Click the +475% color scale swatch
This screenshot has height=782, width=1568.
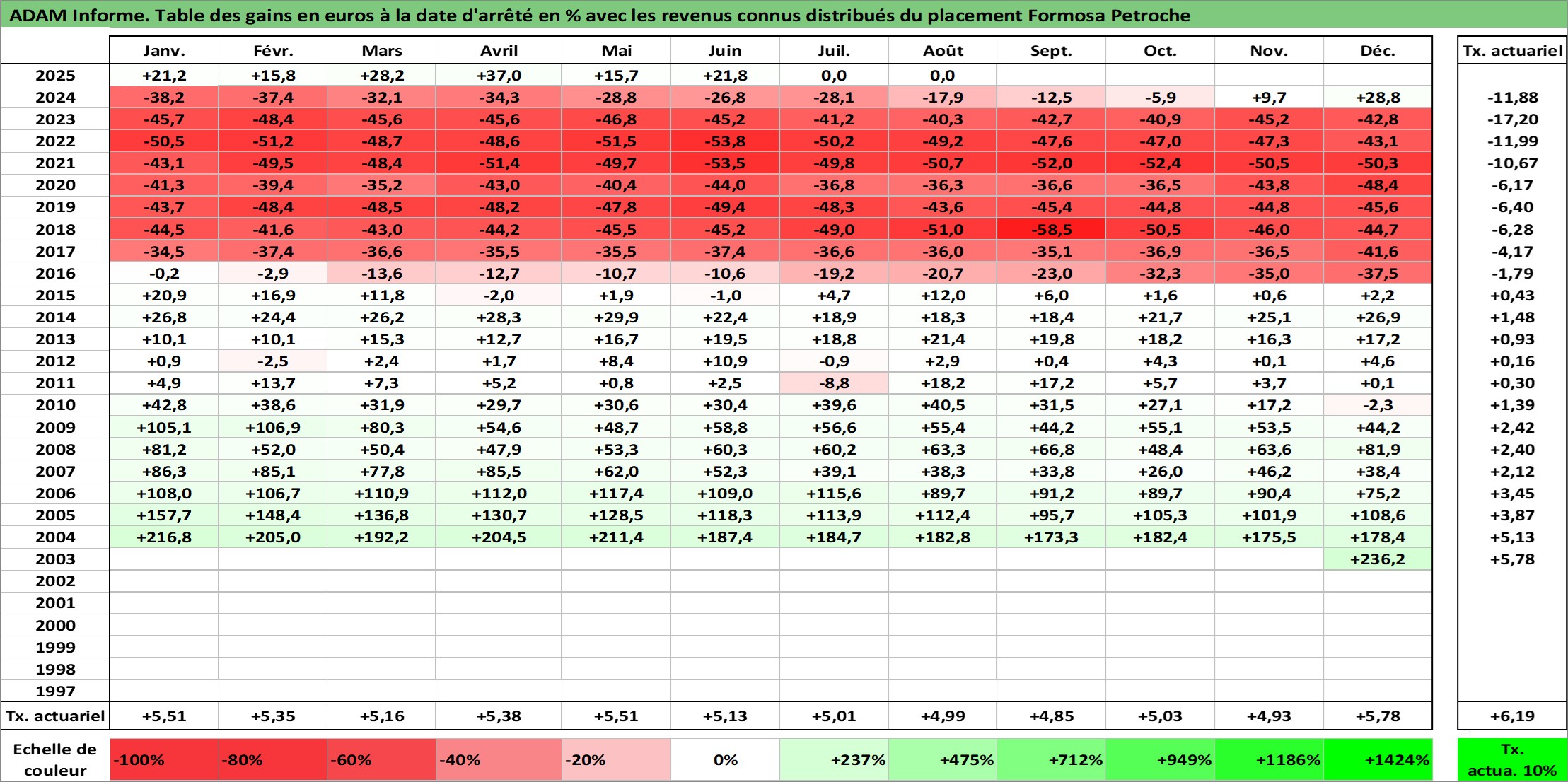click(943, 760)
